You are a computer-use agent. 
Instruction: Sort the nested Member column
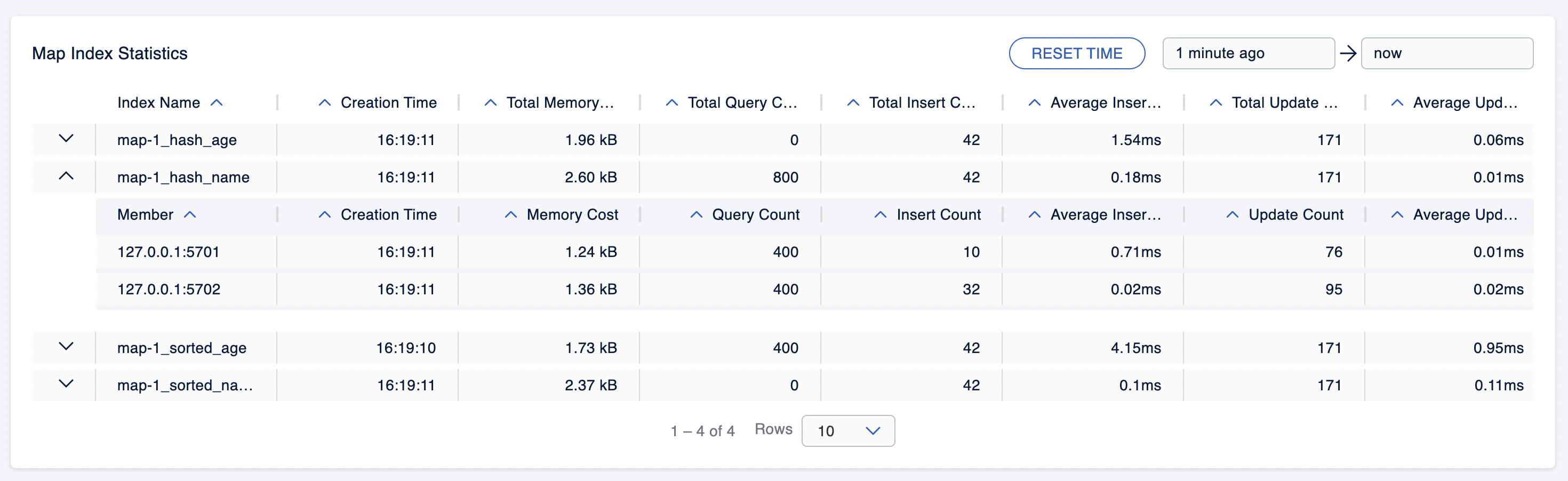(191, 214)
